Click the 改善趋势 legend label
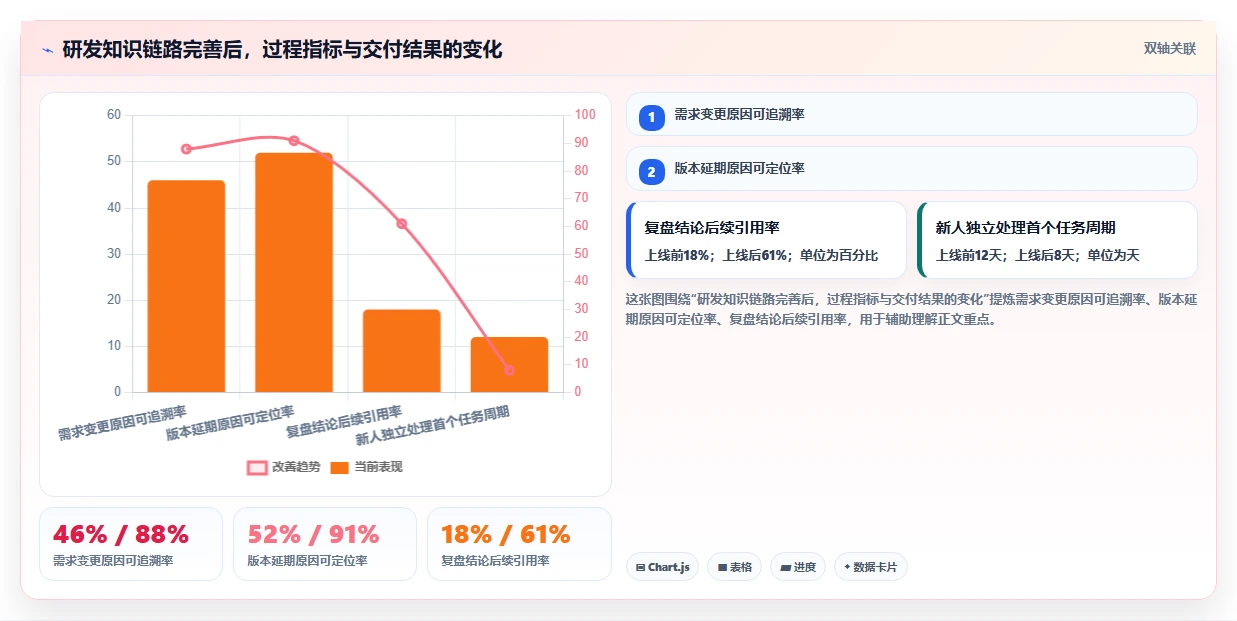Viewport: 1237px width, 621px height. 296,467
